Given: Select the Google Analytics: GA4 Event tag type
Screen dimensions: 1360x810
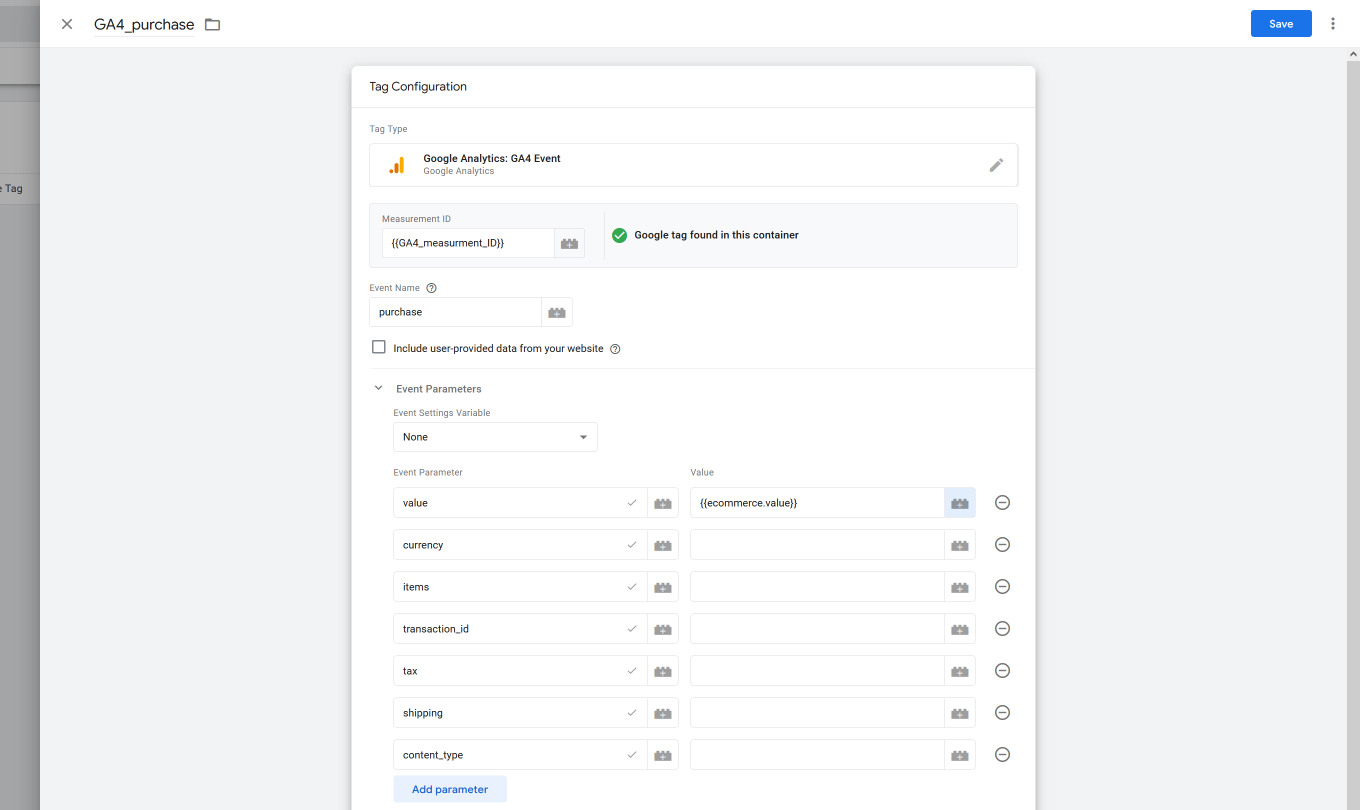Looking at the screenshot, I should coord(693,165).
